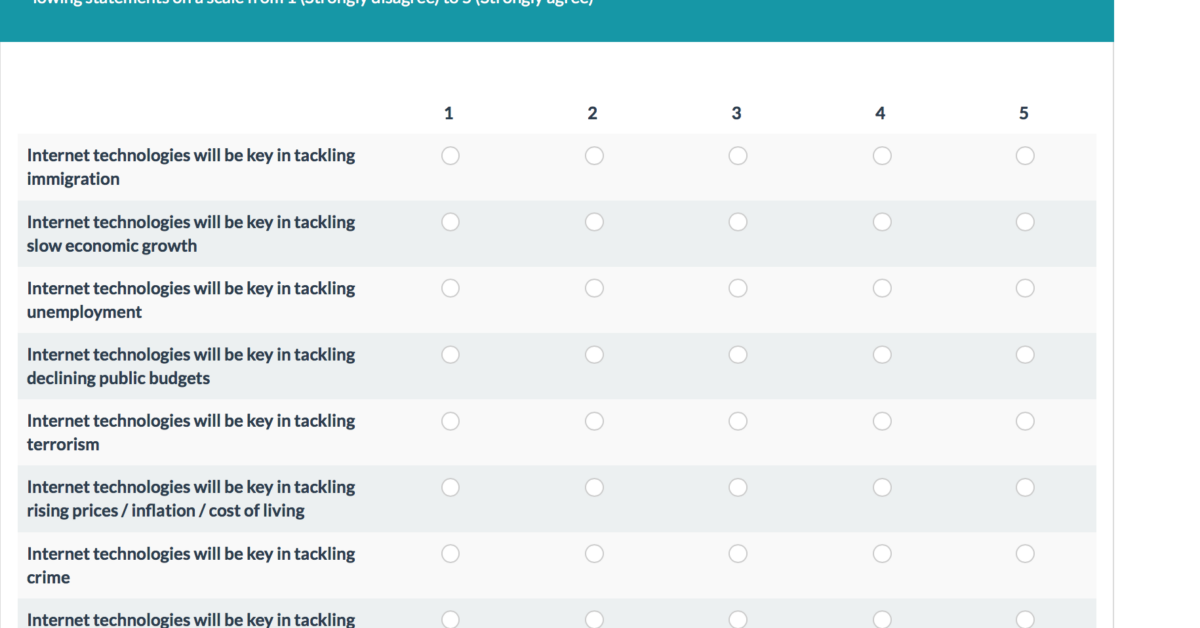Image resolution: width=1200 pixels, height=628 pixels.
Task: Select rating 3 for tackling unemployment
Action: point(738,288)
